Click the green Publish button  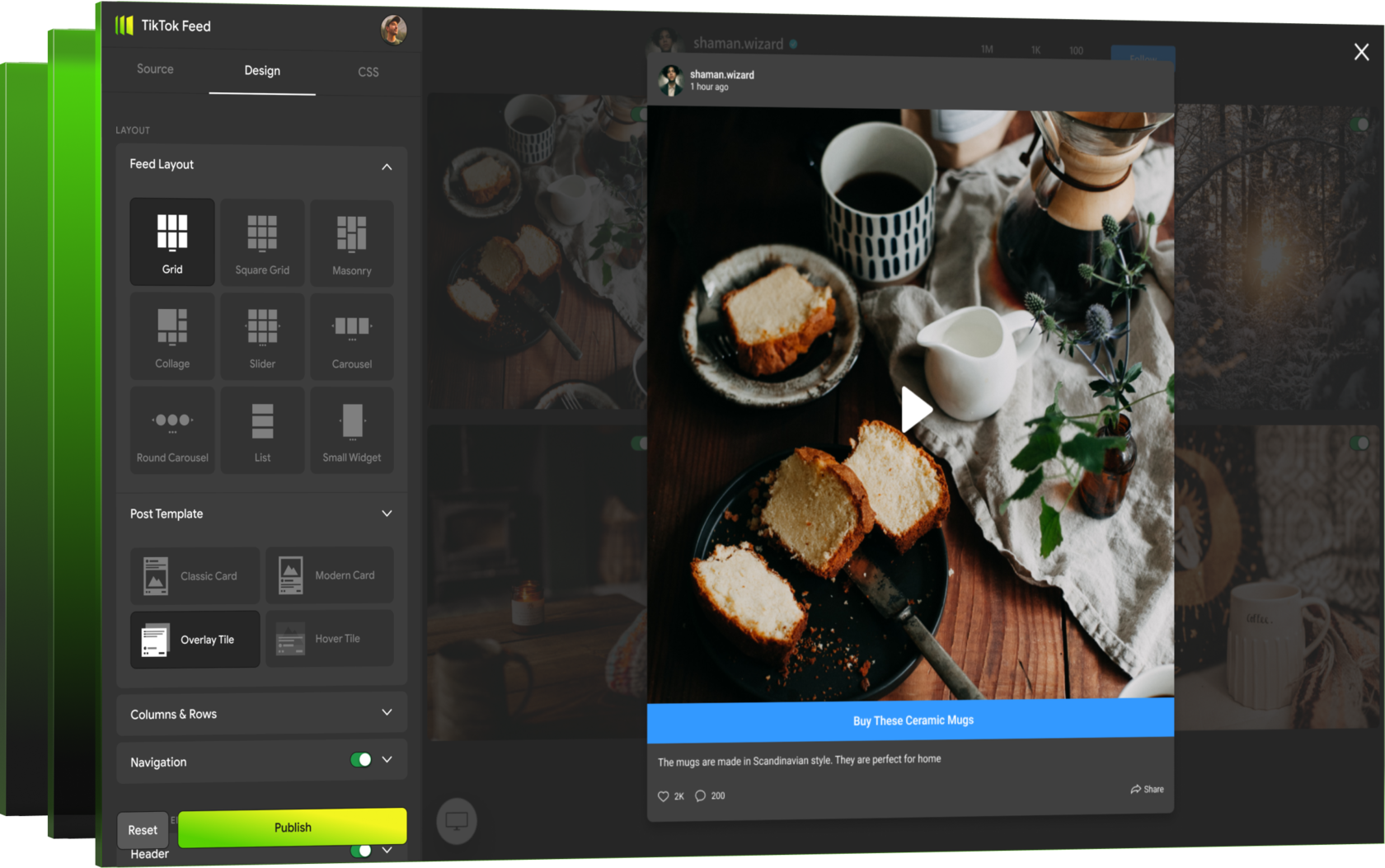[293, 828]
